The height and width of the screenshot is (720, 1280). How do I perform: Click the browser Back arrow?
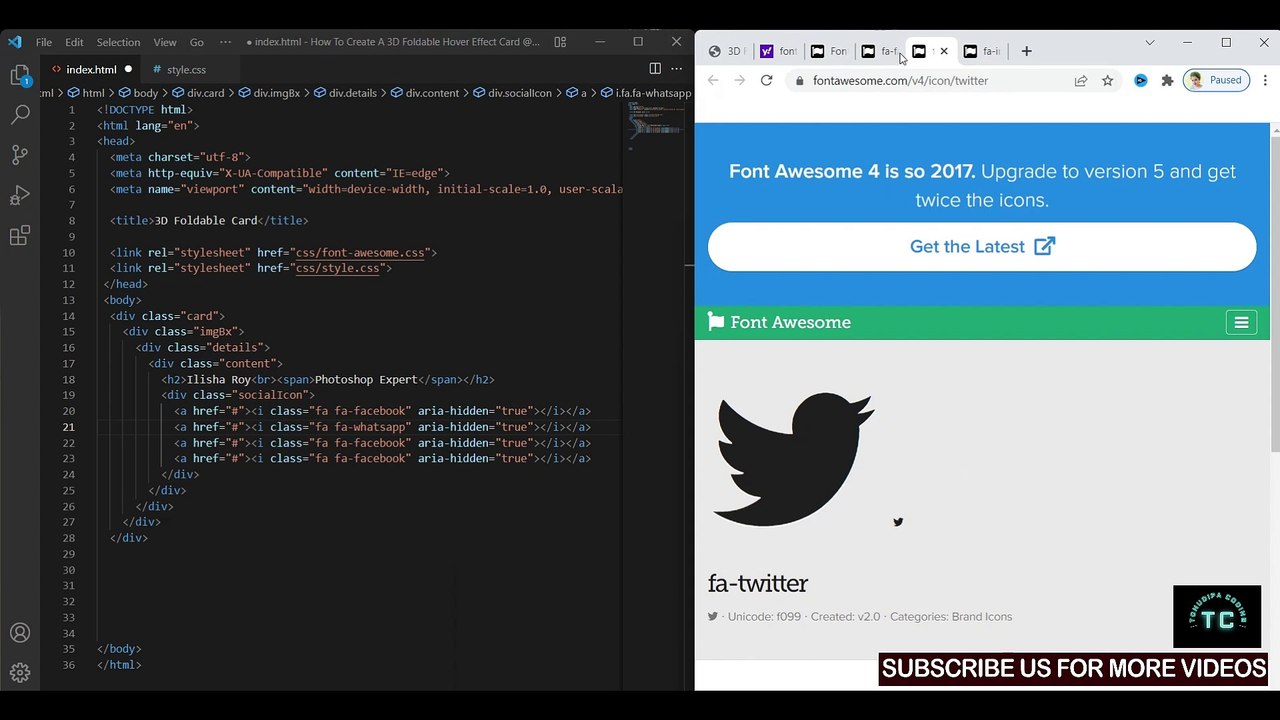click(713, 80)
